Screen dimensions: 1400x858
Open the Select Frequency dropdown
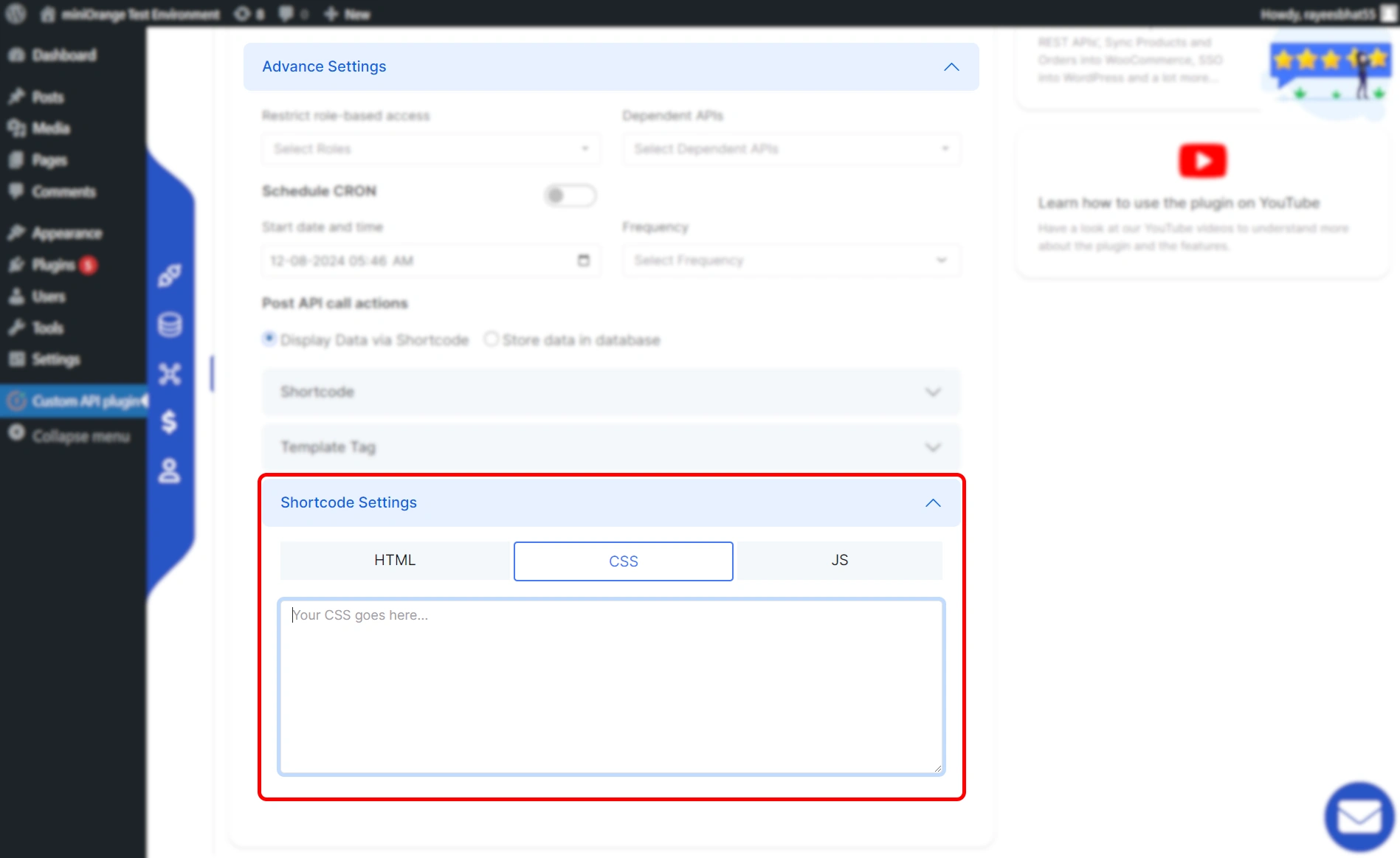pos(791,260)
